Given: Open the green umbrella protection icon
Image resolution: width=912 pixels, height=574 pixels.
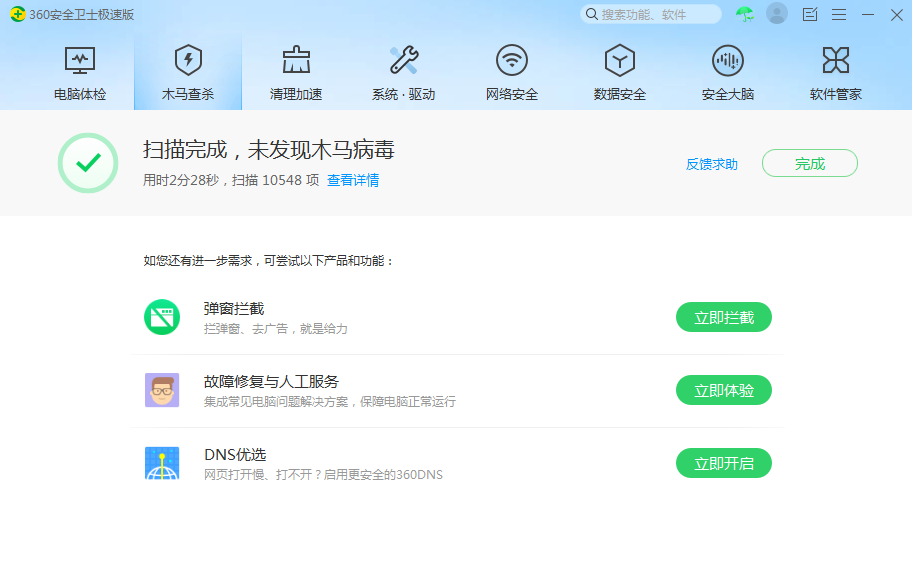Looking at the screenshot, I should [744, 14].
